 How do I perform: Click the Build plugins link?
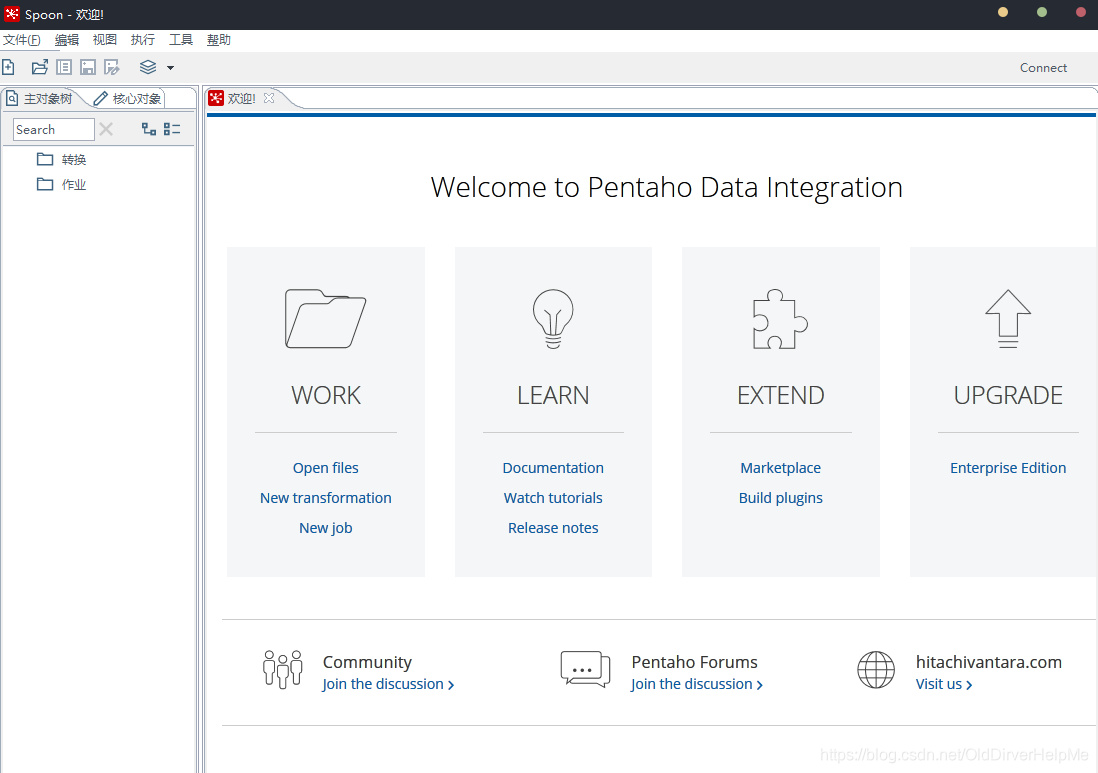point(781,498)
